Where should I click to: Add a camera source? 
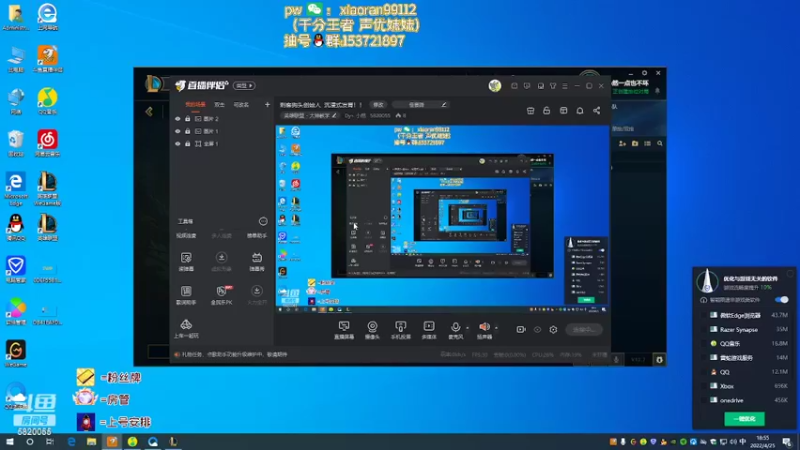coord(372,330)
